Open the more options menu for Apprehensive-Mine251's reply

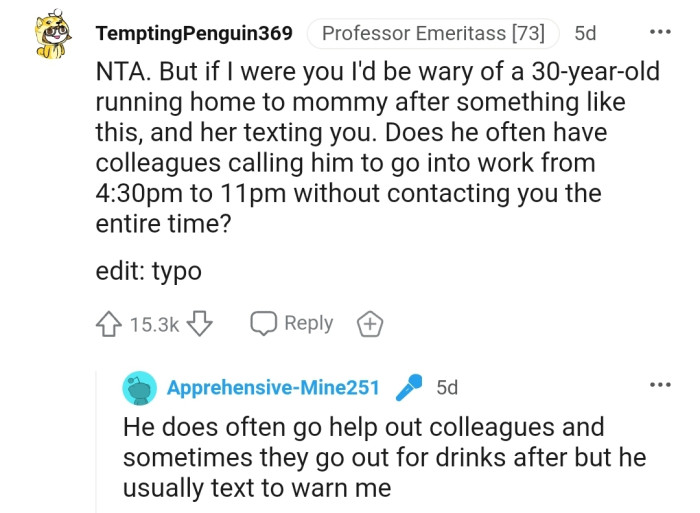click(660, 385)
